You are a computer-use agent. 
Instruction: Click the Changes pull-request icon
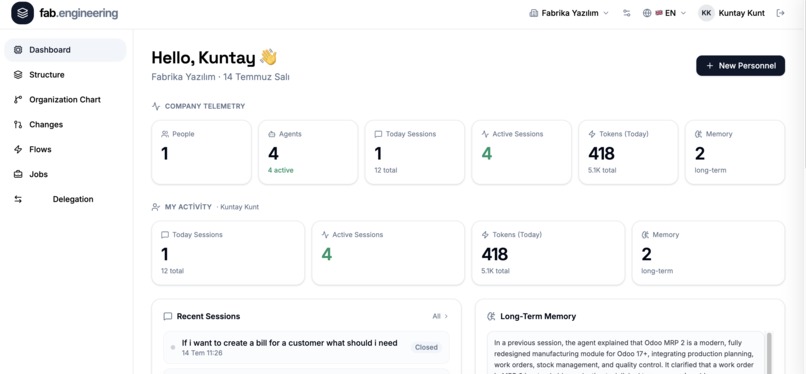pos(18,124)
